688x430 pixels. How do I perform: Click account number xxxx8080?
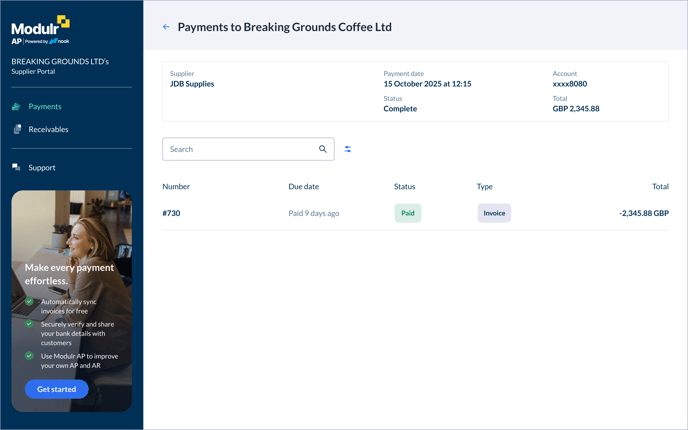(570, 84)
